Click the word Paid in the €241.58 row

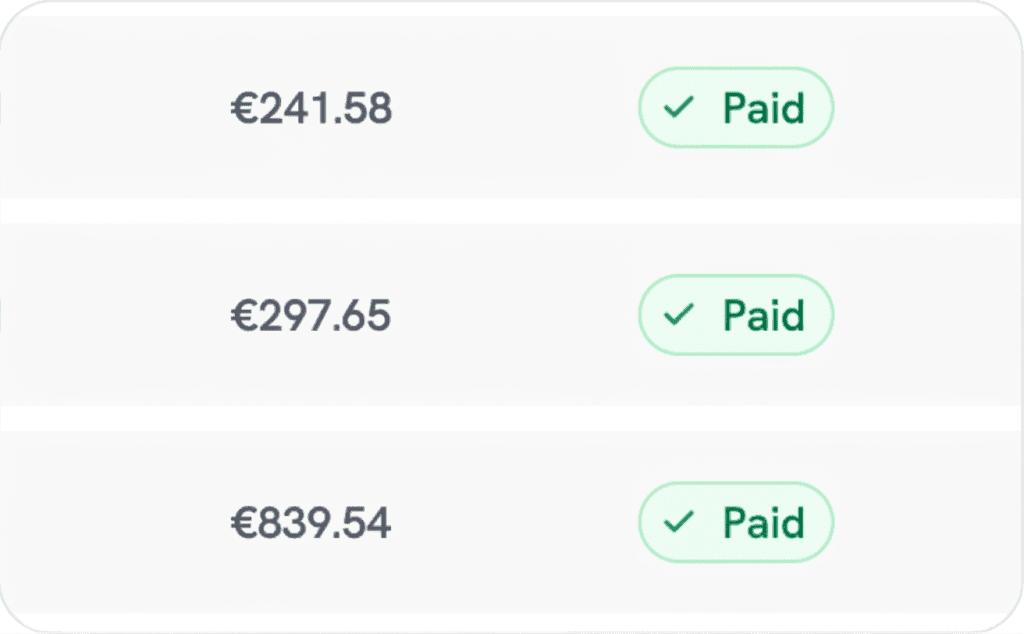763,108
